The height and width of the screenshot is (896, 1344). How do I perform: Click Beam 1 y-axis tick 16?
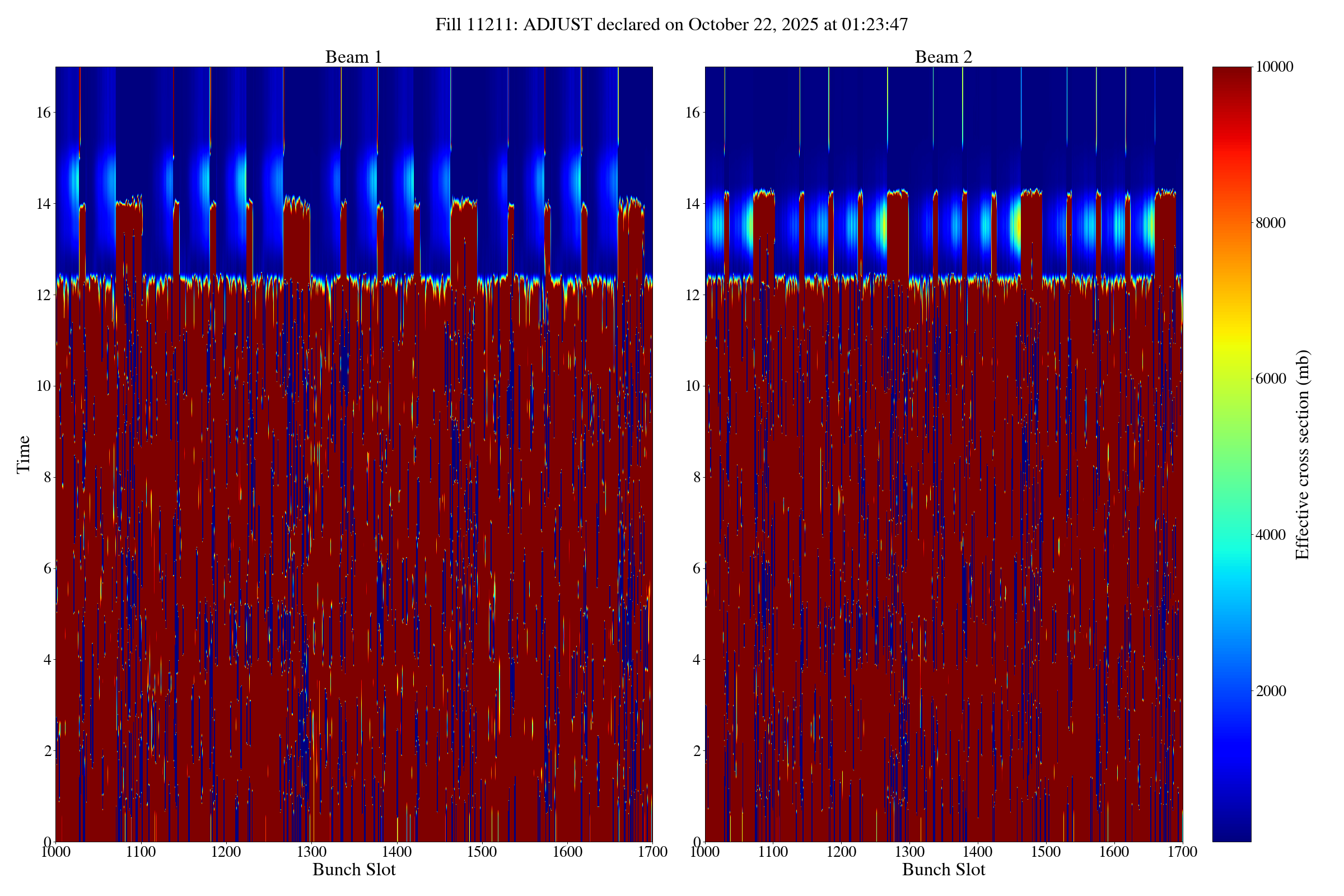coord(44,113)
